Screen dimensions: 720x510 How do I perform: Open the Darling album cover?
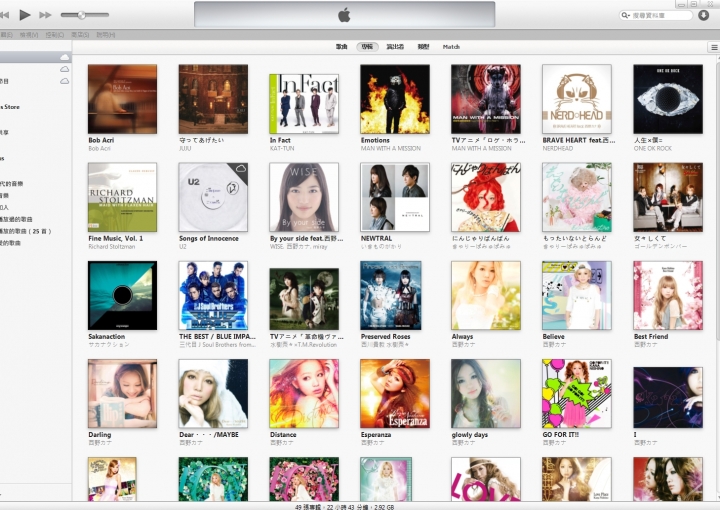pyautogui.click(x=122, y=394)
